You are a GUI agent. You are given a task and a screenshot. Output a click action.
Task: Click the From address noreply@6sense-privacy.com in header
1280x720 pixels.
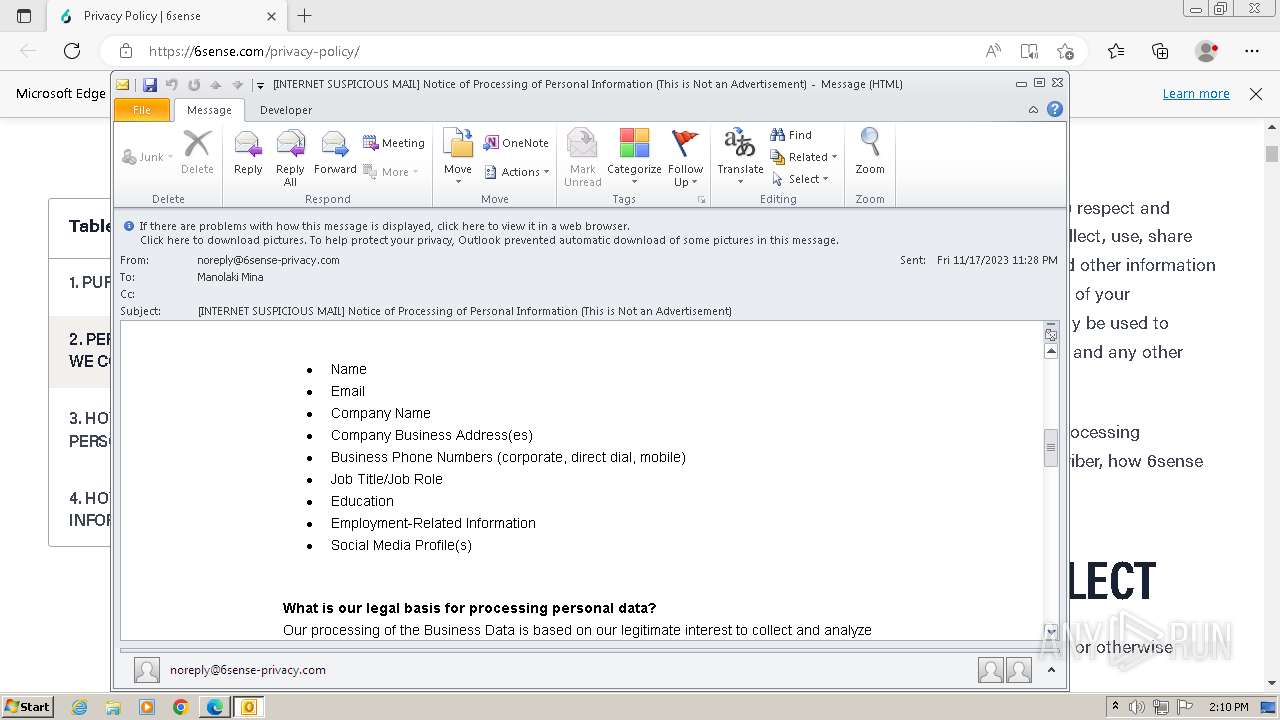[x=268, y=260]
